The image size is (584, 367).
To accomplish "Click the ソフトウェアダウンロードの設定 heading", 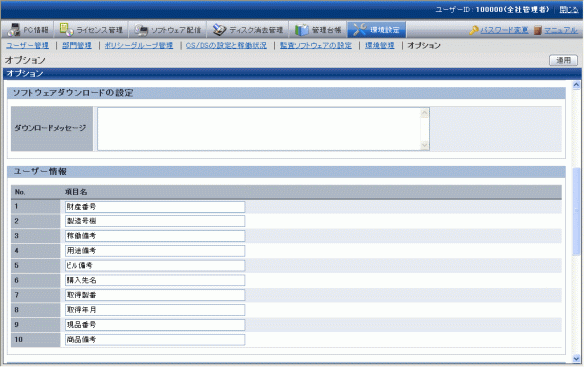I will point(73,93).
